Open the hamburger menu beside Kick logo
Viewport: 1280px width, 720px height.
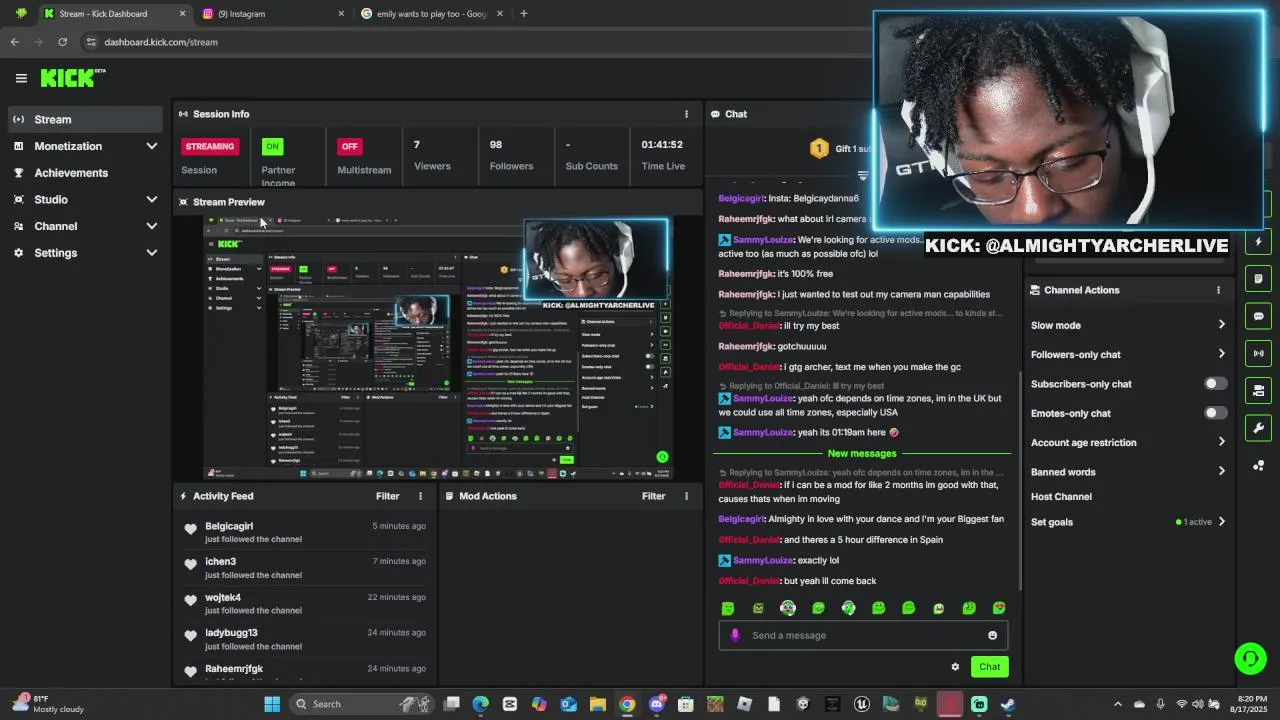pos(21,78)
